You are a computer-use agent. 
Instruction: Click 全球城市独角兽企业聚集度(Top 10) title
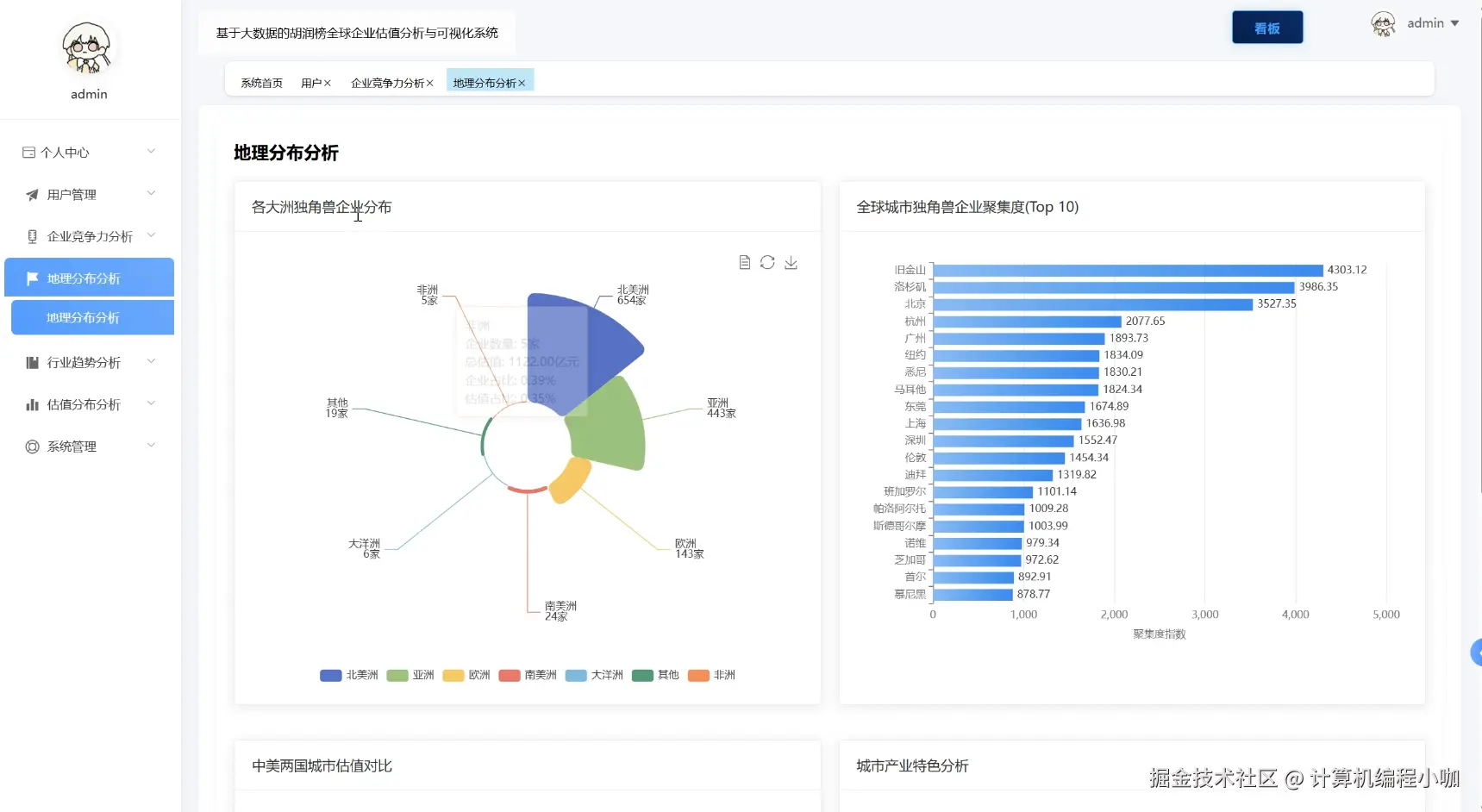click(x=967, y=207)
